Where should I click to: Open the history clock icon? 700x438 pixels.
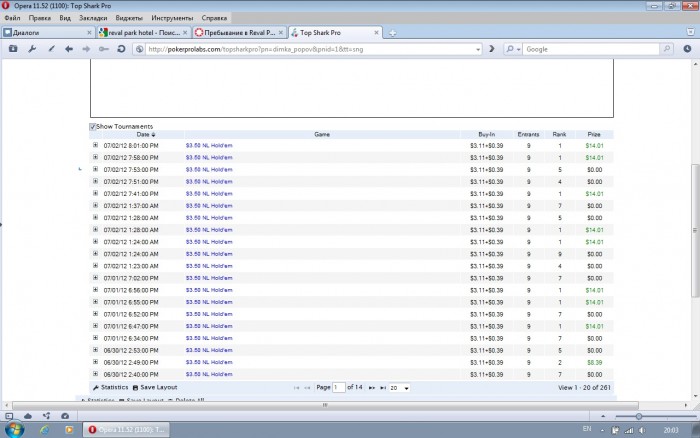(x=687, y=49)
